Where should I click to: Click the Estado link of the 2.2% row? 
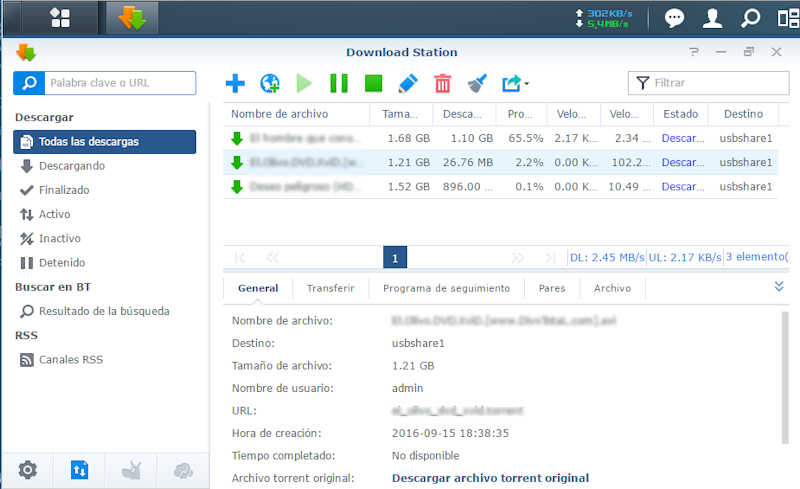[683, 162]
